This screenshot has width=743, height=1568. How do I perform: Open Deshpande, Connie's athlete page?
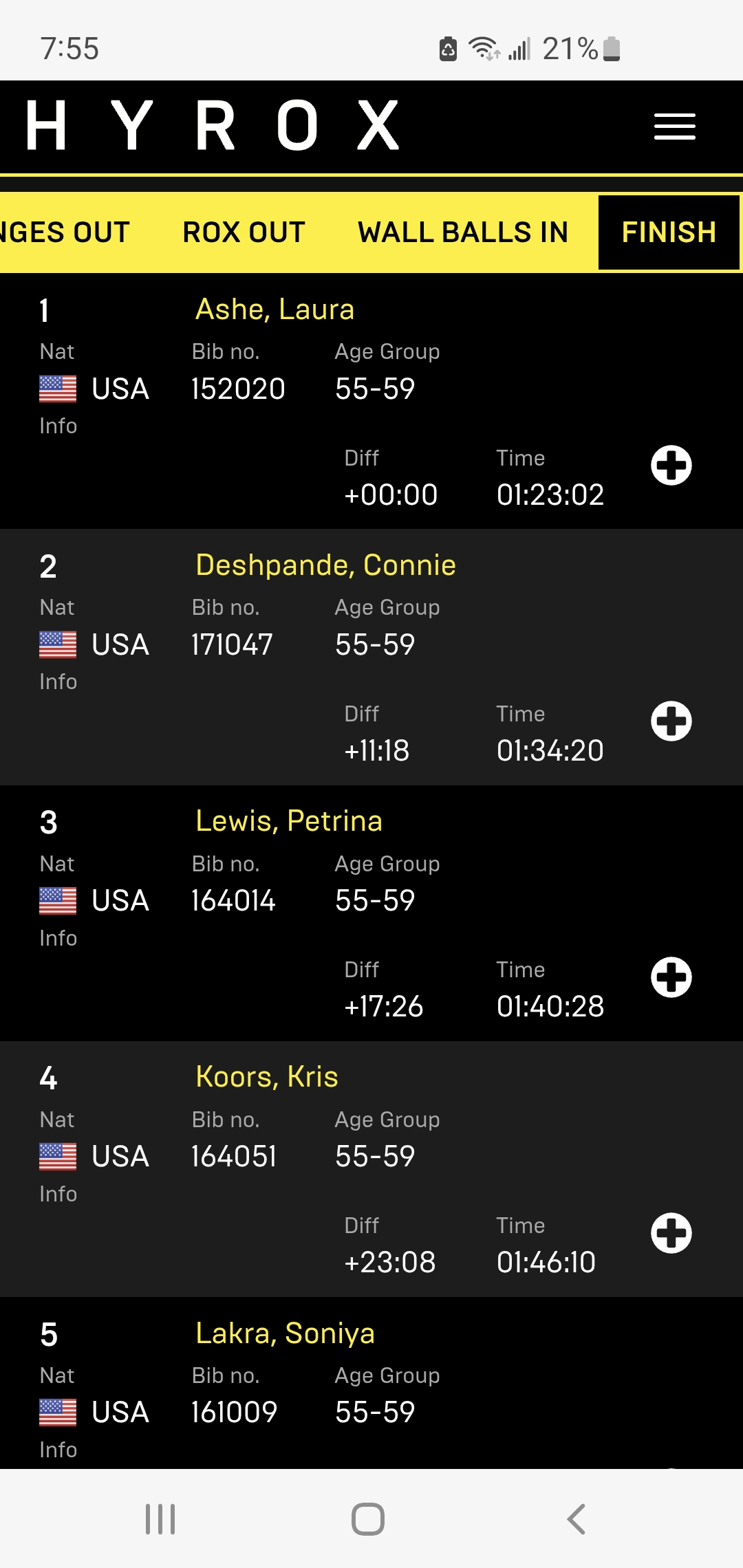click(x=325, y=565)
